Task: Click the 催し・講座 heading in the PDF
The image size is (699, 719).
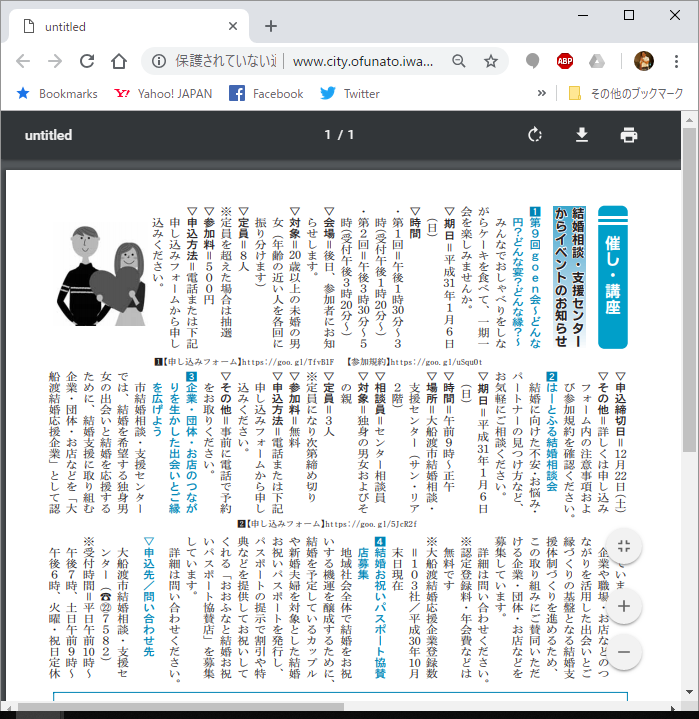Action: 613,277
